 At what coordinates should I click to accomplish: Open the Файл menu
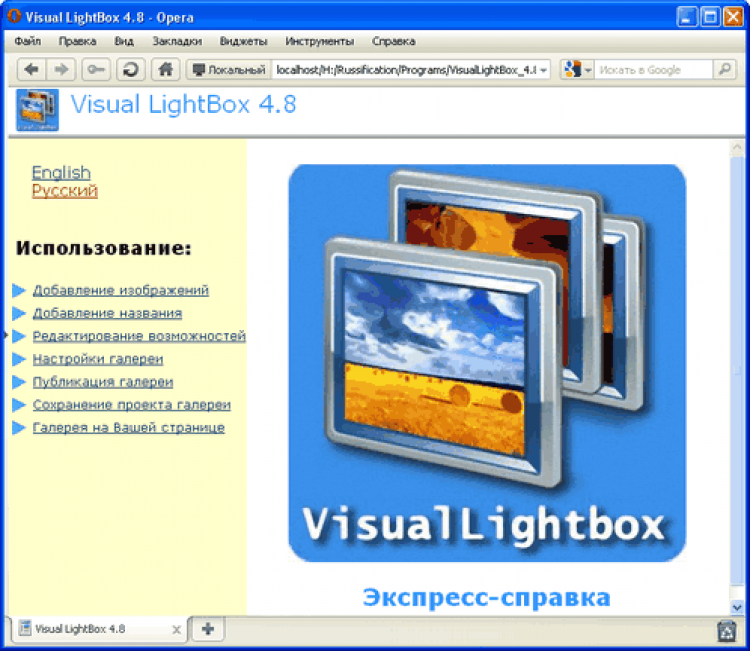tap(28, 41)
